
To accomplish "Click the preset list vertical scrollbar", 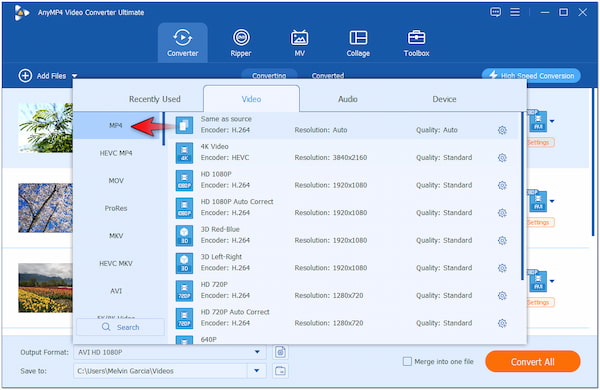I will click(522, 196).
